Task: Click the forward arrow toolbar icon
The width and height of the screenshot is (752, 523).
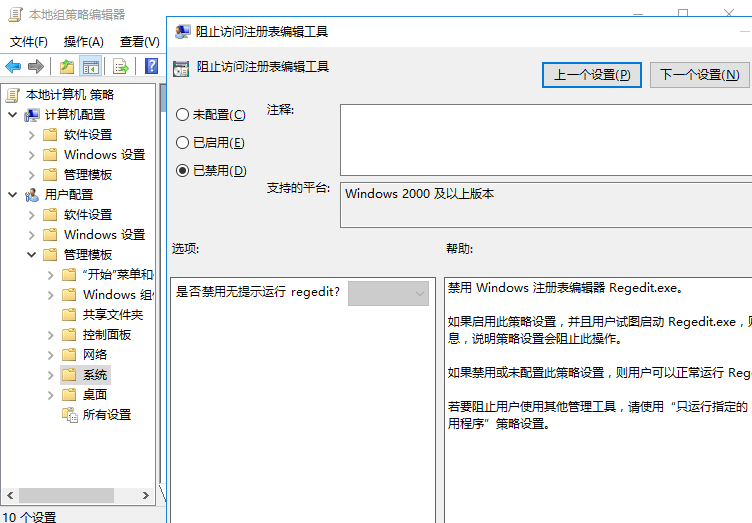Action: 36,66
